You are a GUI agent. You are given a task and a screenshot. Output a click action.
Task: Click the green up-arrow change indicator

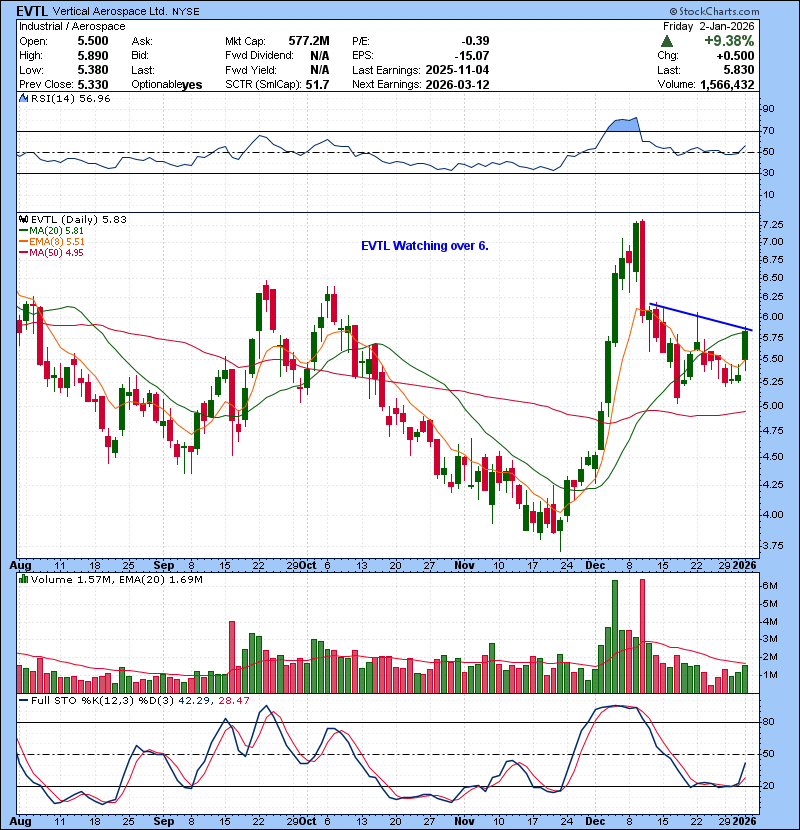click(x=667, y=41)
